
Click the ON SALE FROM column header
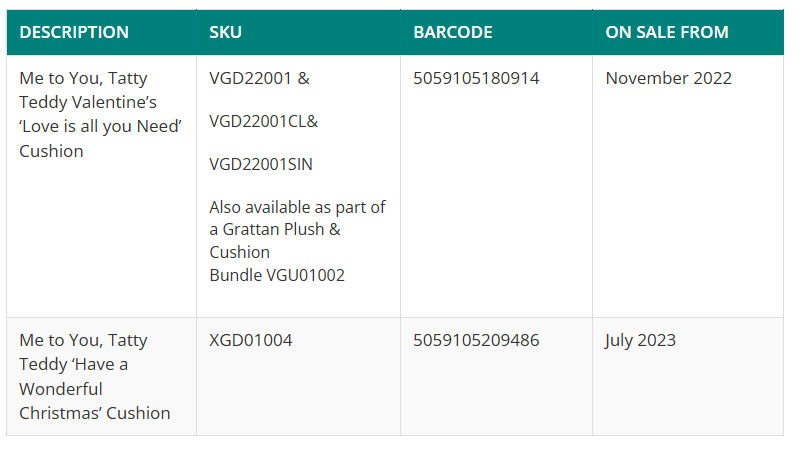coord(667,32)
